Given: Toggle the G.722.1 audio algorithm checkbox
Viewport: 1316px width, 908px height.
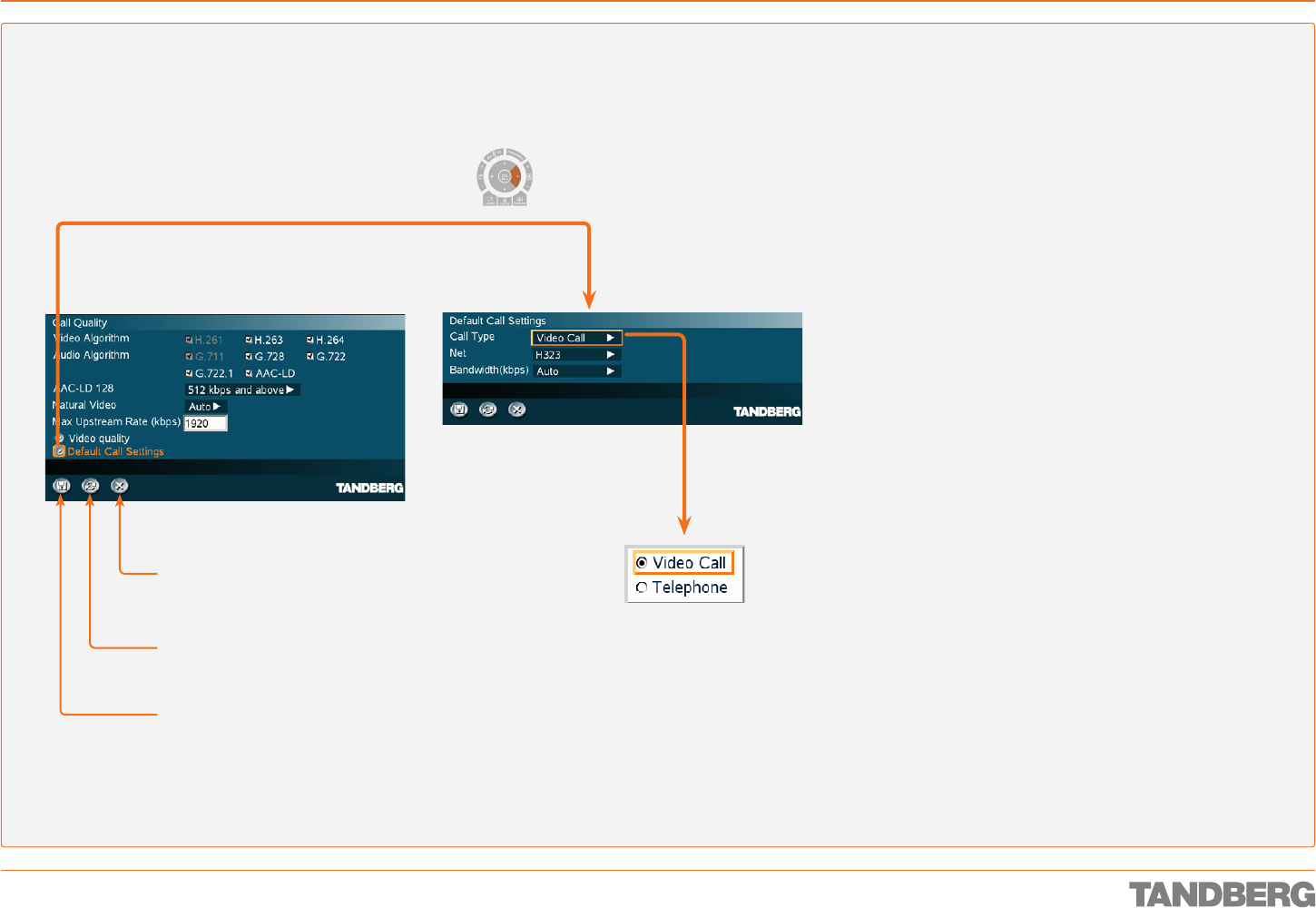Looking at the screenshot, I should tap(189, 373).
